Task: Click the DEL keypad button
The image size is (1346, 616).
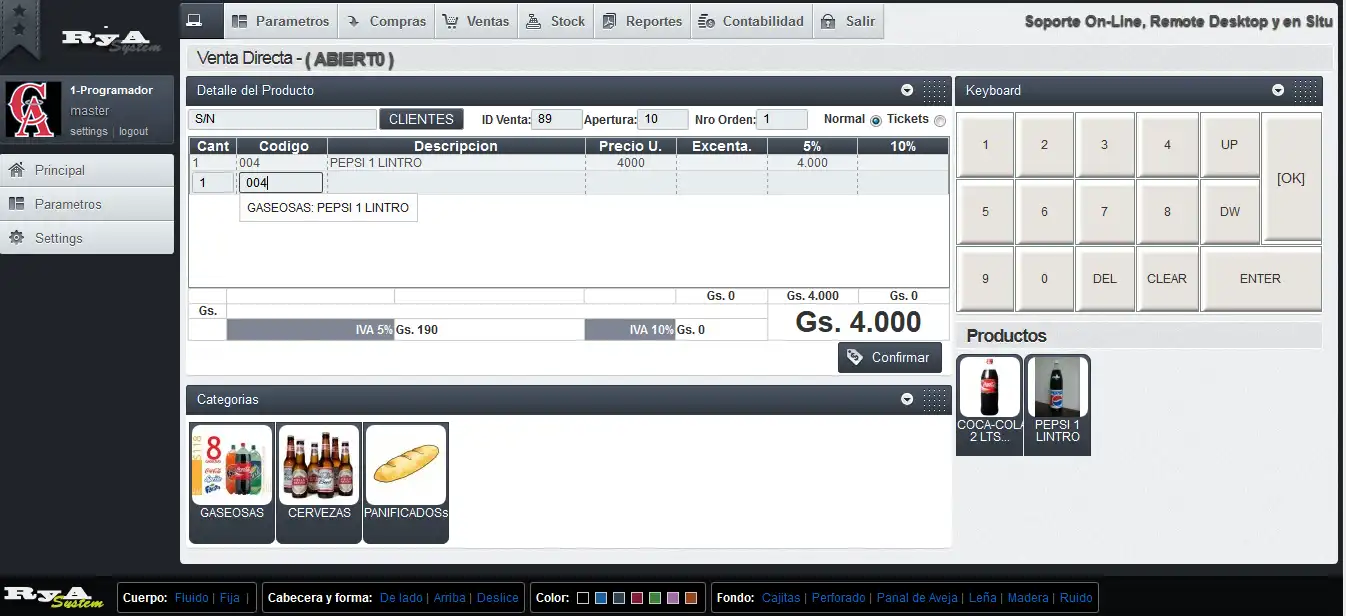Action: pyautogui.click(x=1105, y=279)
